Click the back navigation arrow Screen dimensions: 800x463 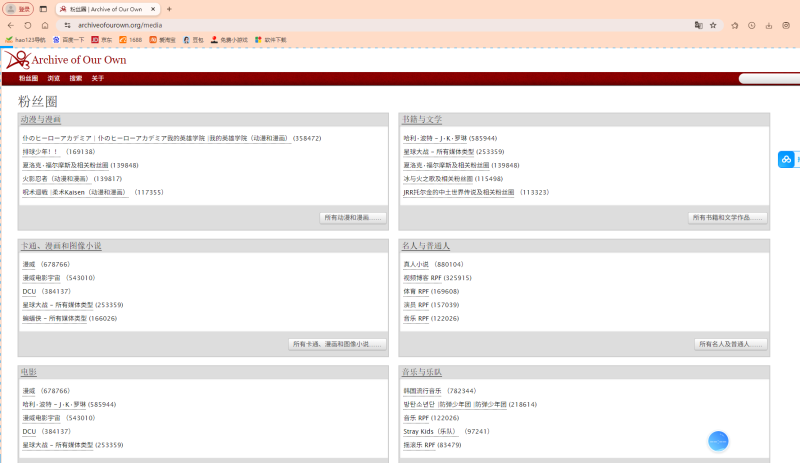(11, 25)
